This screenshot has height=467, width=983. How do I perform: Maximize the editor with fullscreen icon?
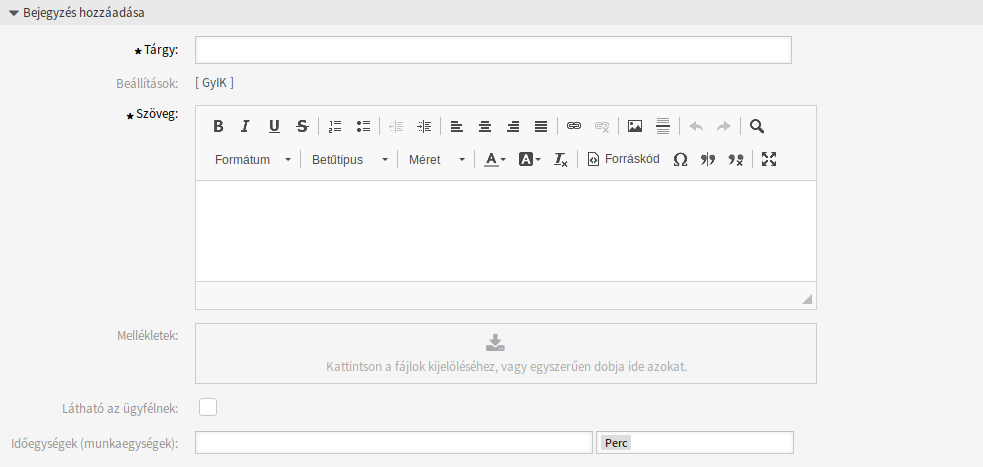pos(769,159)
